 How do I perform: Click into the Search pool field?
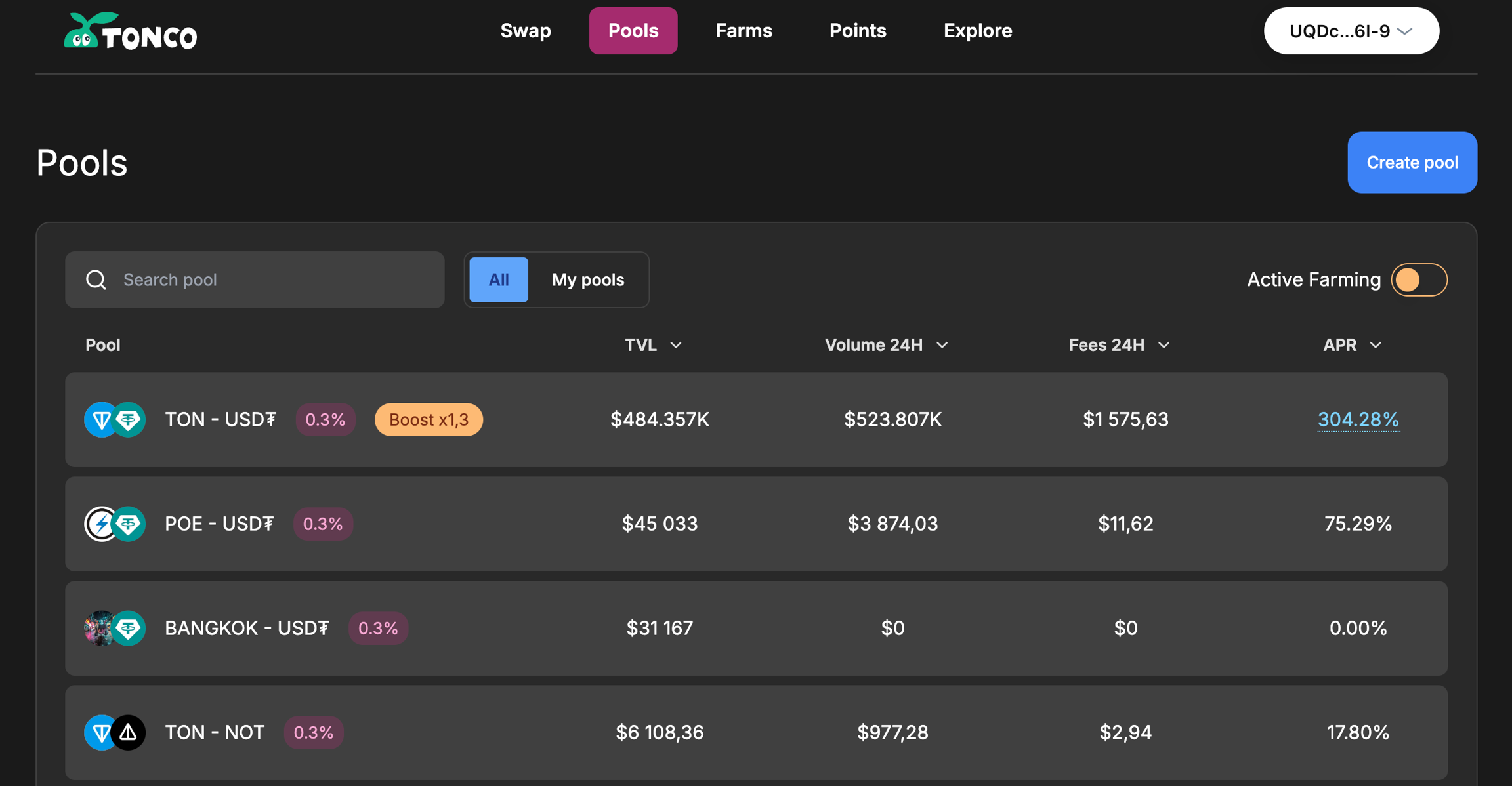point(276,279)
